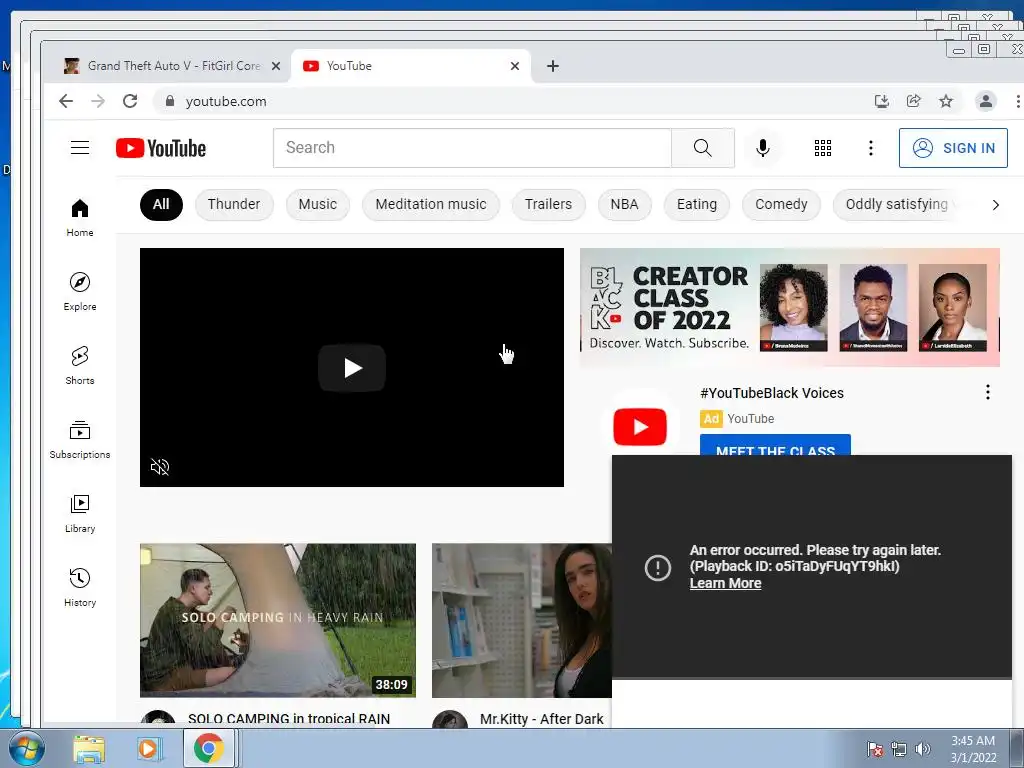Open Subscriptions in sidebar
Viewport: 1024px width, 768px height.
pyautogui.click(x=80, y=440)
